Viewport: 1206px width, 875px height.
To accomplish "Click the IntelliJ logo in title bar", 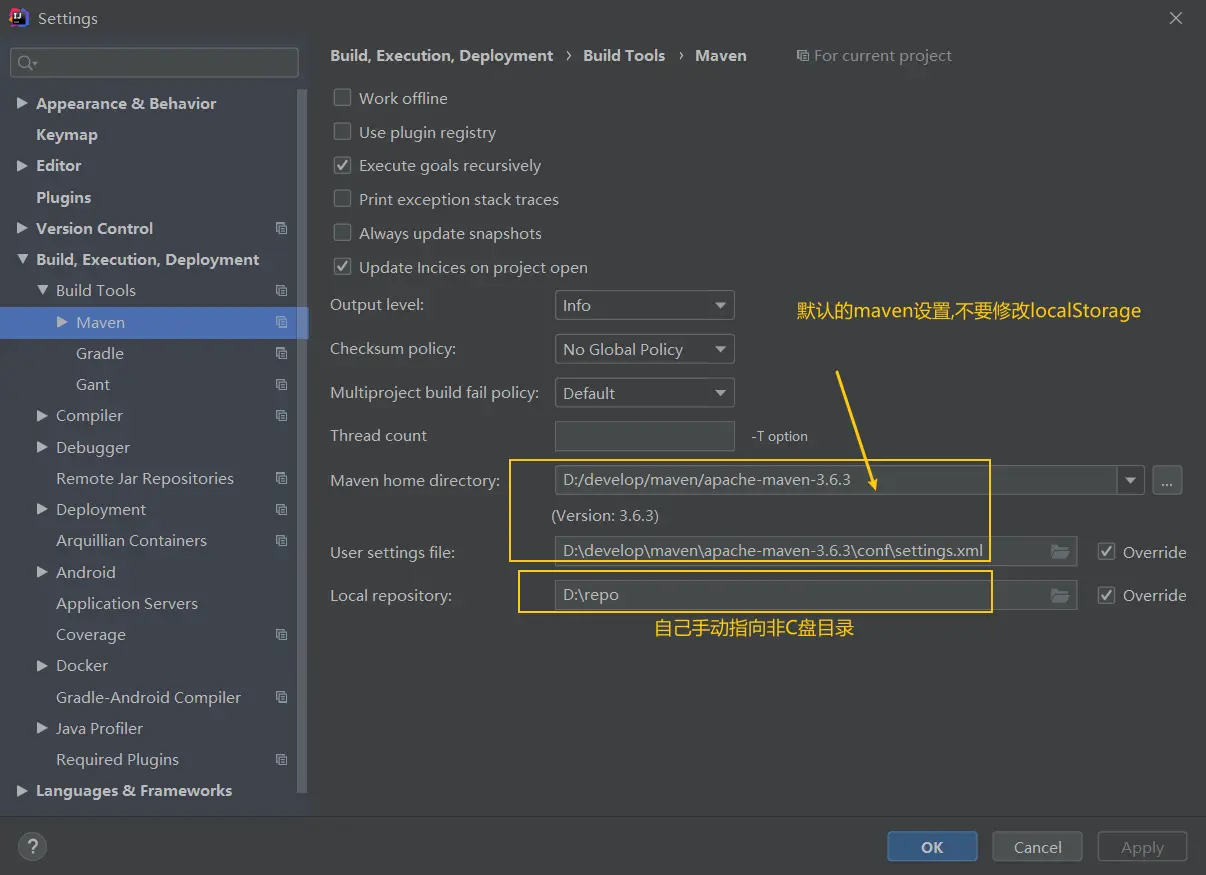I will (x=18, y=18).
